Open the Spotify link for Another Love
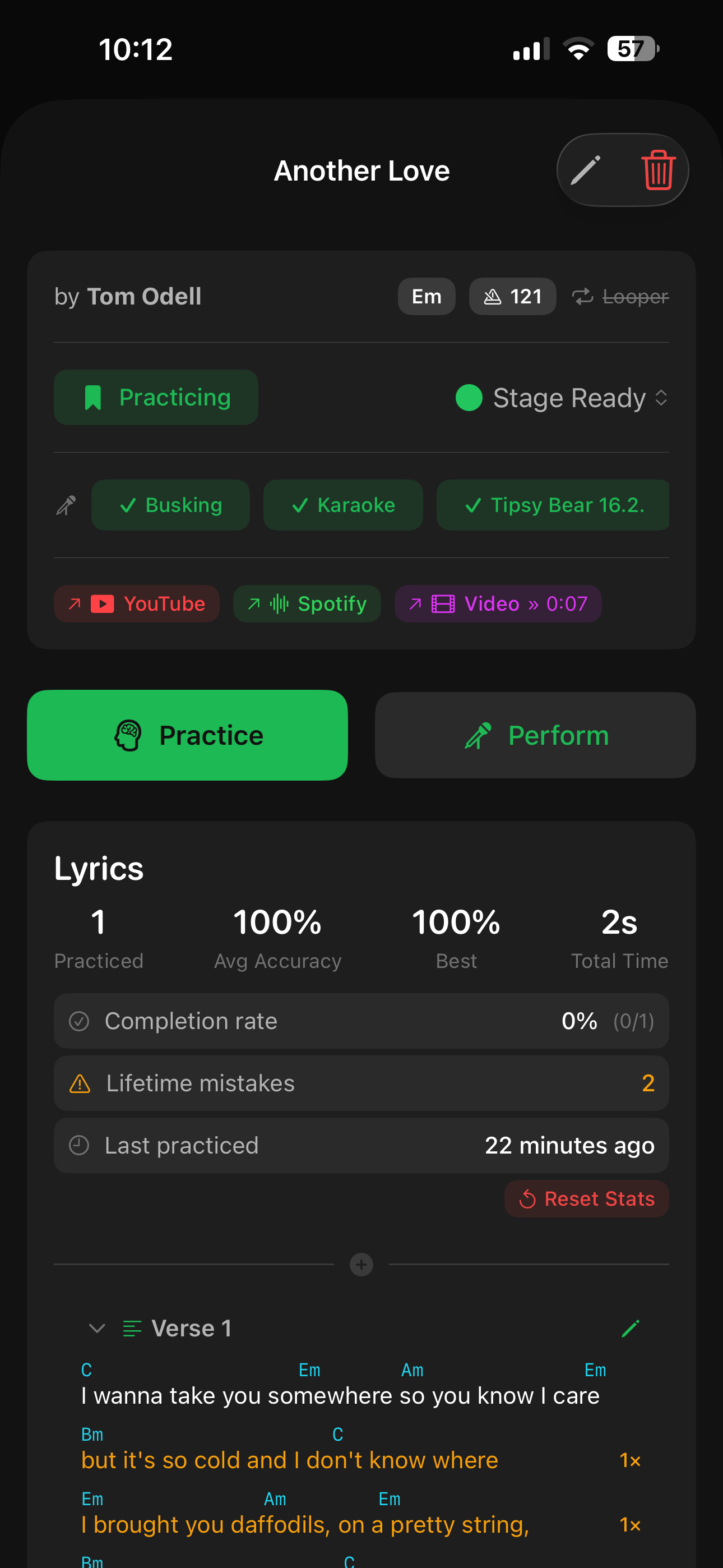This screenshot has width=723, height=1568. (307, 603)
